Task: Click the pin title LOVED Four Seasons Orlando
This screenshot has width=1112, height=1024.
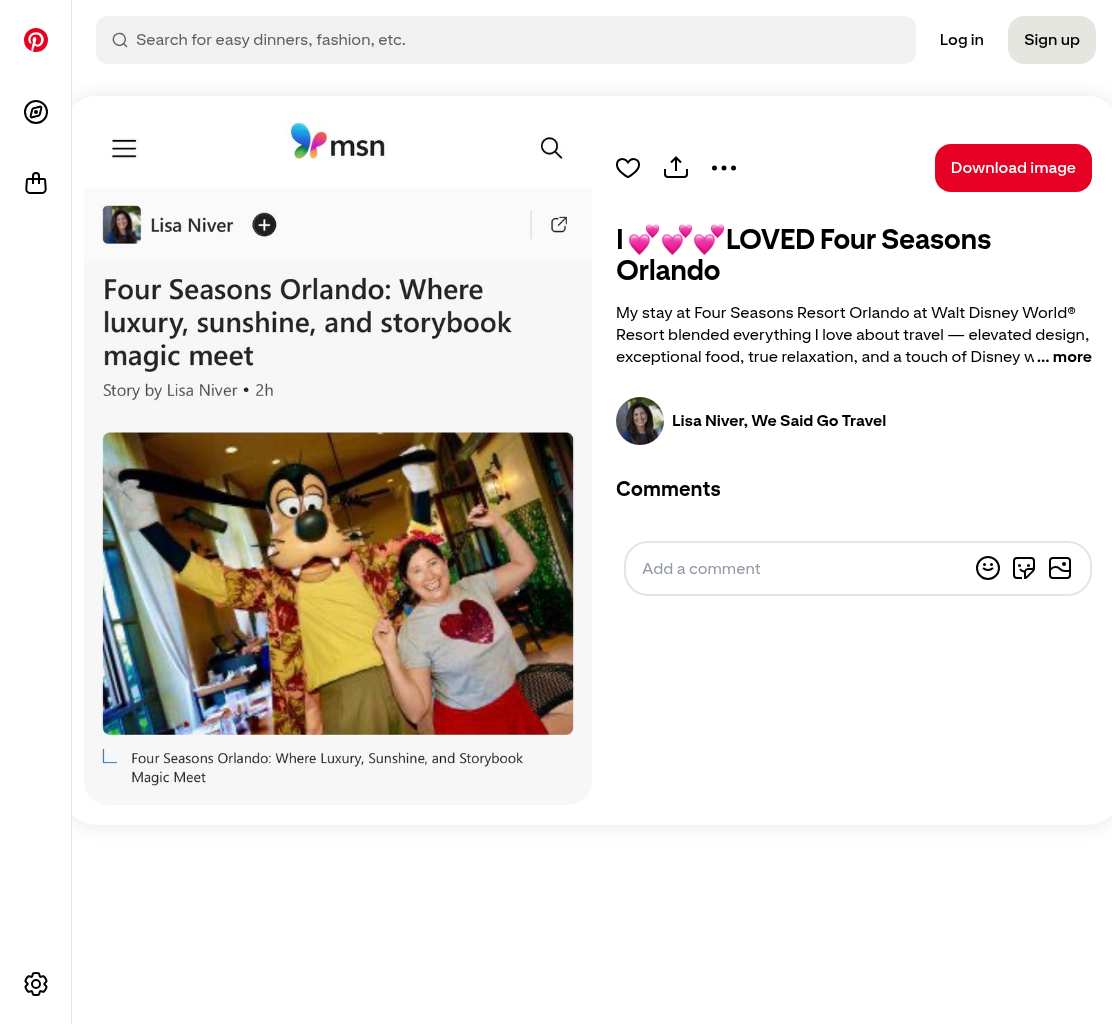Action: pos(803,255)
